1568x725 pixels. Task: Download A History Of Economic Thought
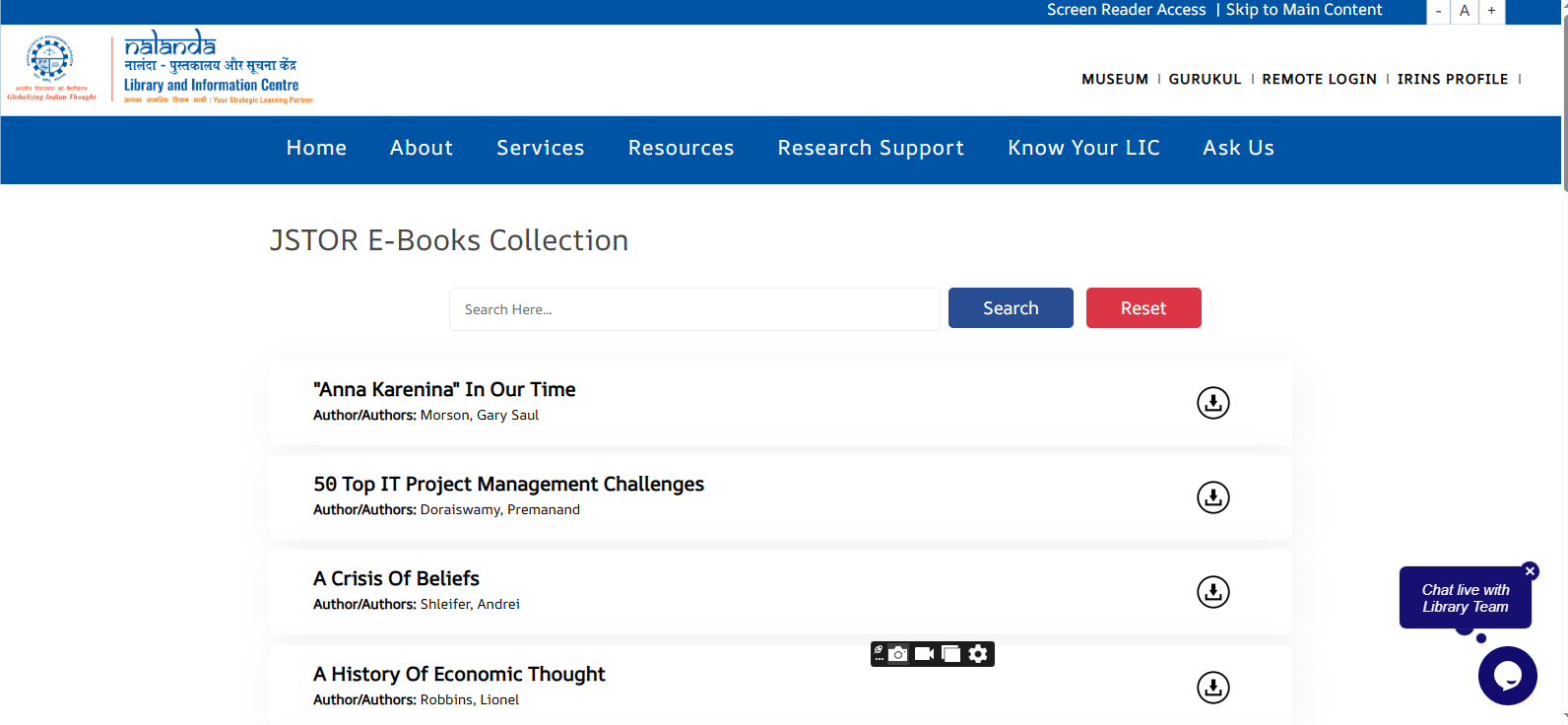[x=1212, y=688]
